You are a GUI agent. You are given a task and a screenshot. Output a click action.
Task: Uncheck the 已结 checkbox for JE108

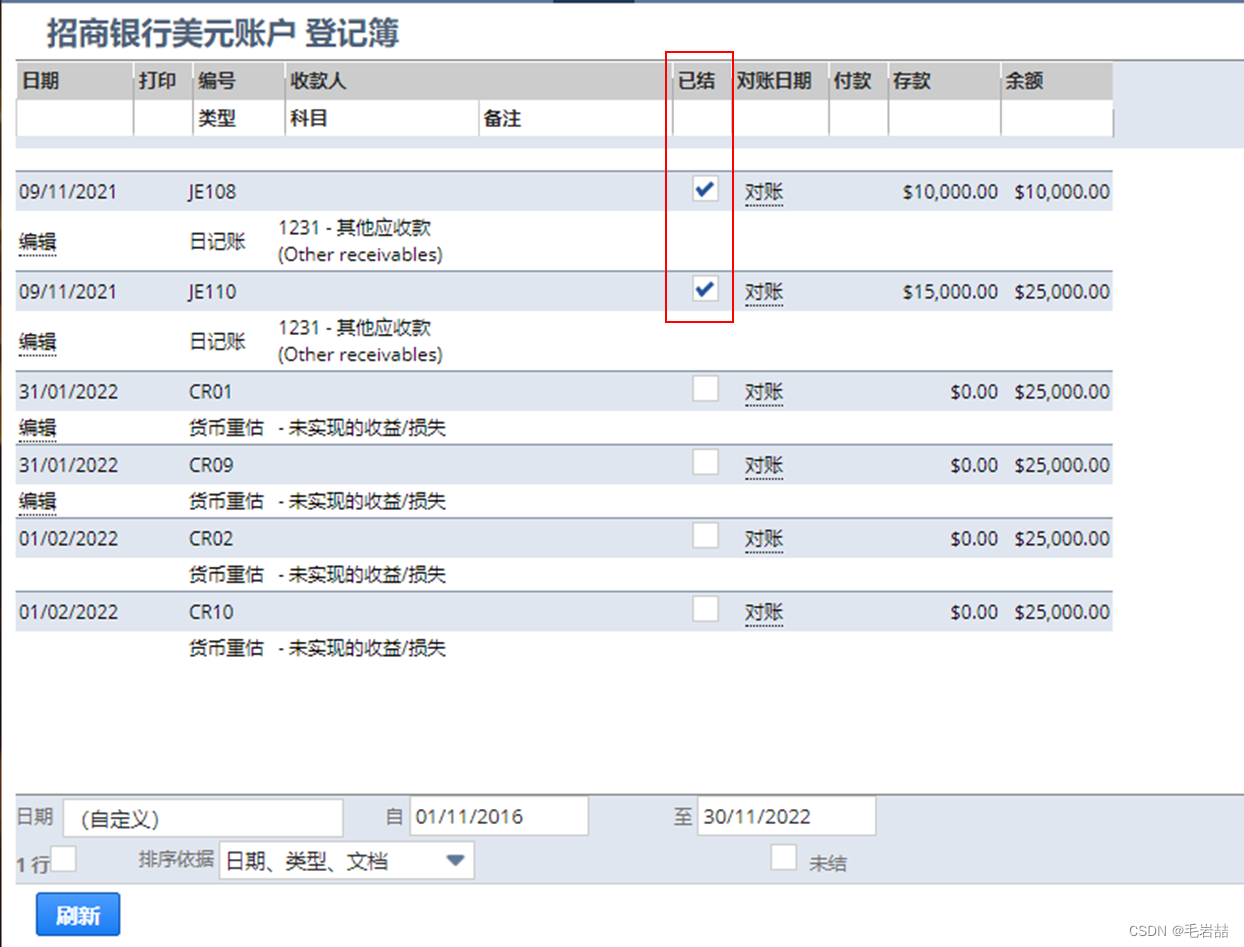pos(705,189)
